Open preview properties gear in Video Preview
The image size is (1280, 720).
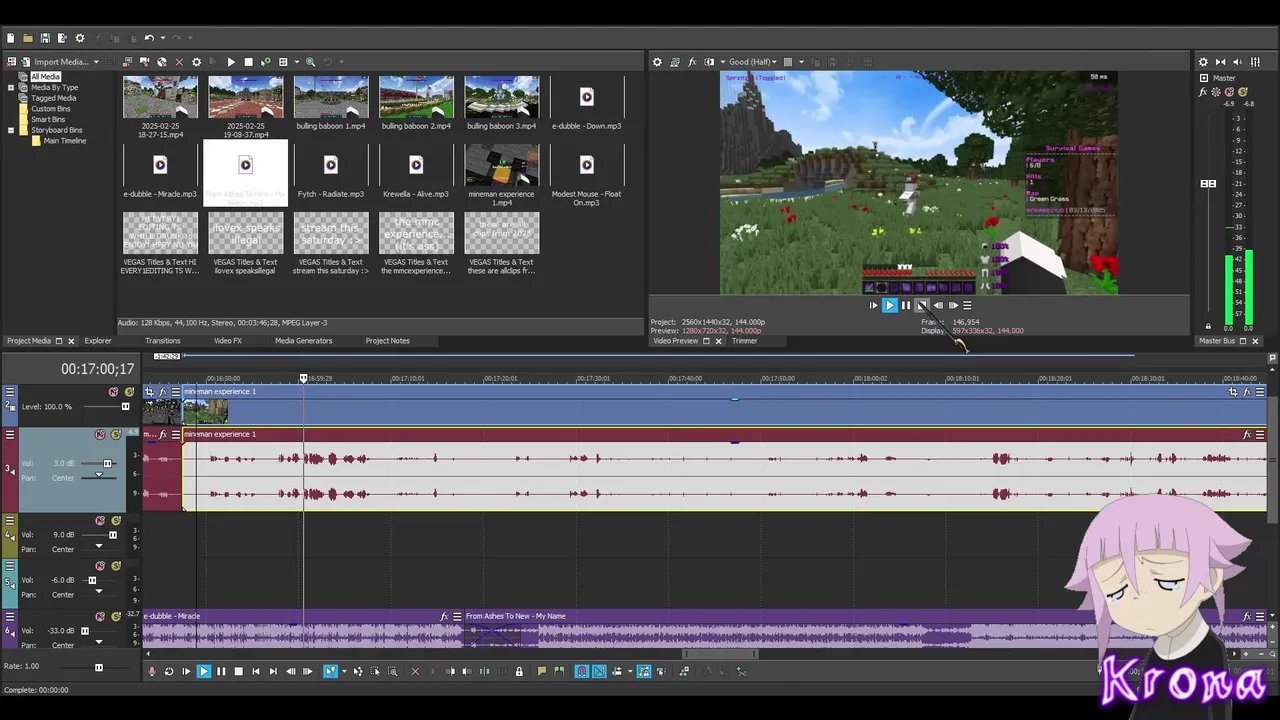(657, 62)
